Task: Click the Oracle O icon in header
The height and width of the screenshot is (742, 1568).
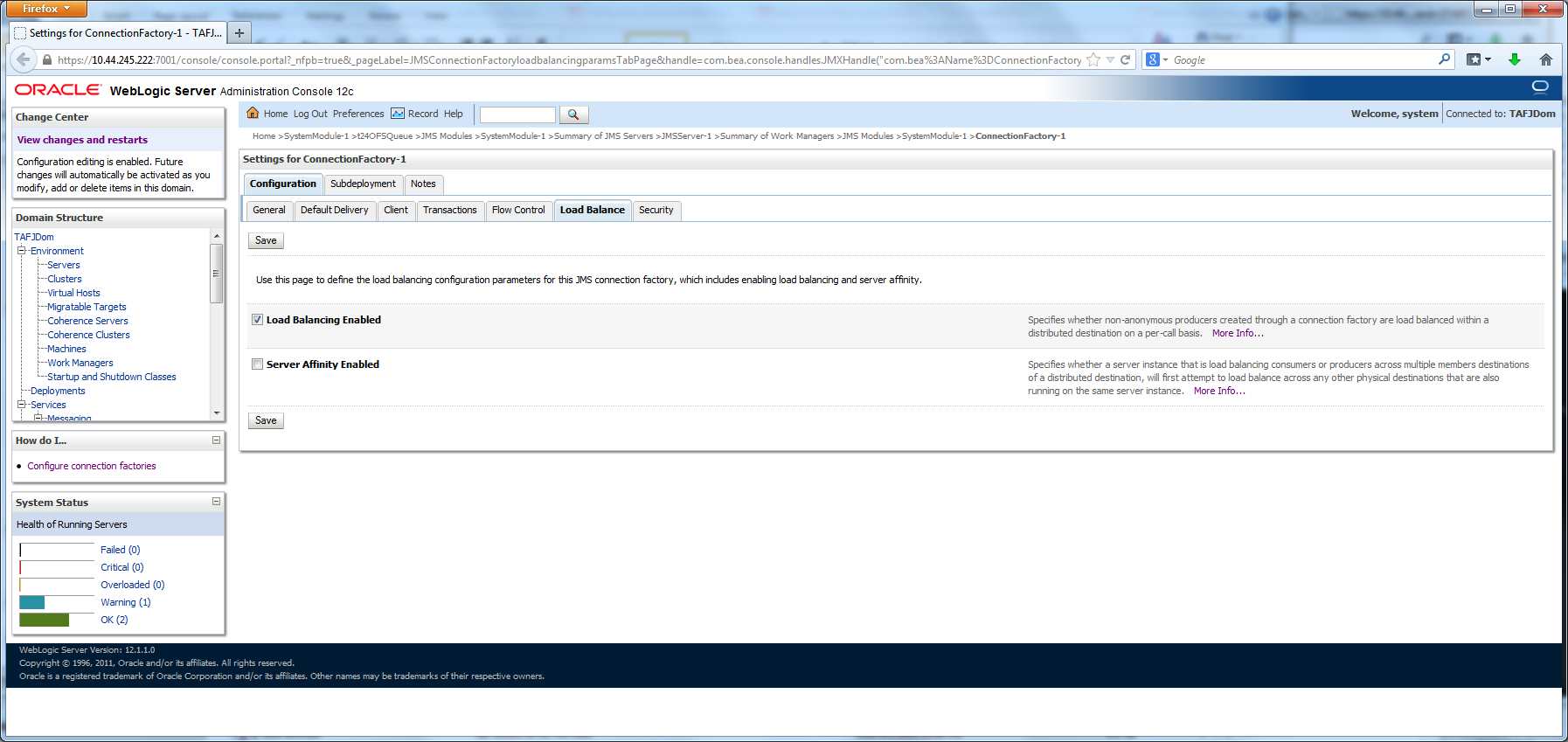Action: [1540, 87]
